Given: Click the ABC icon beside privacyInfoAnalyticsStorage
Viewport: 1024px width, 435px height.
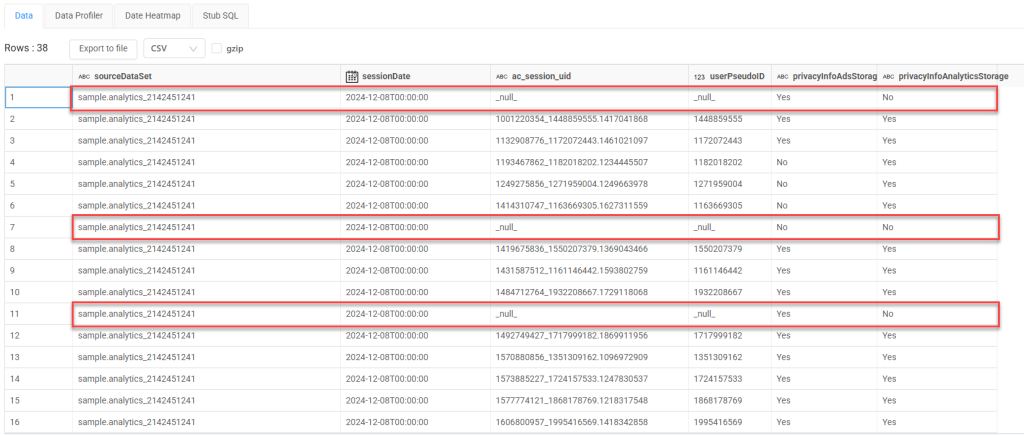Looking at the screenshot, I should click(888, 76).
